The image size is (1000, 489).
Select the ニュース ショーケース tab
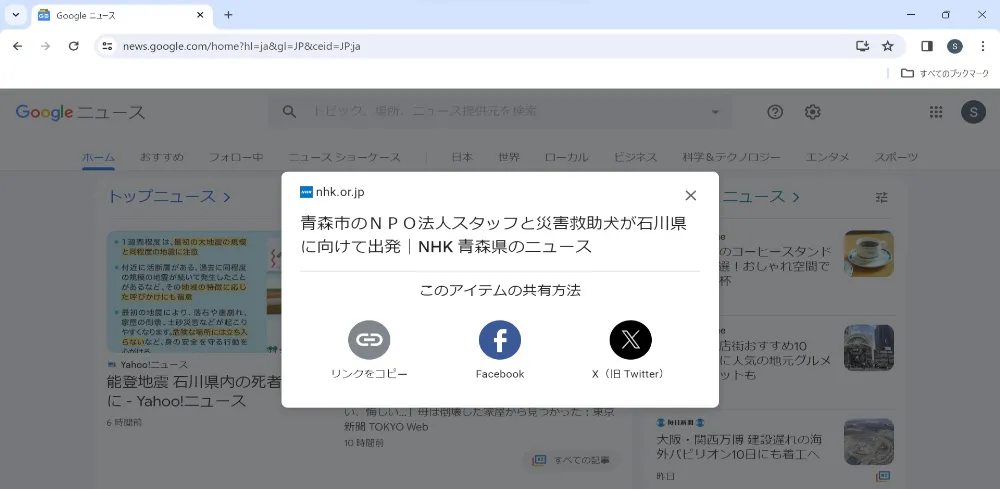[x=344, y=157]
